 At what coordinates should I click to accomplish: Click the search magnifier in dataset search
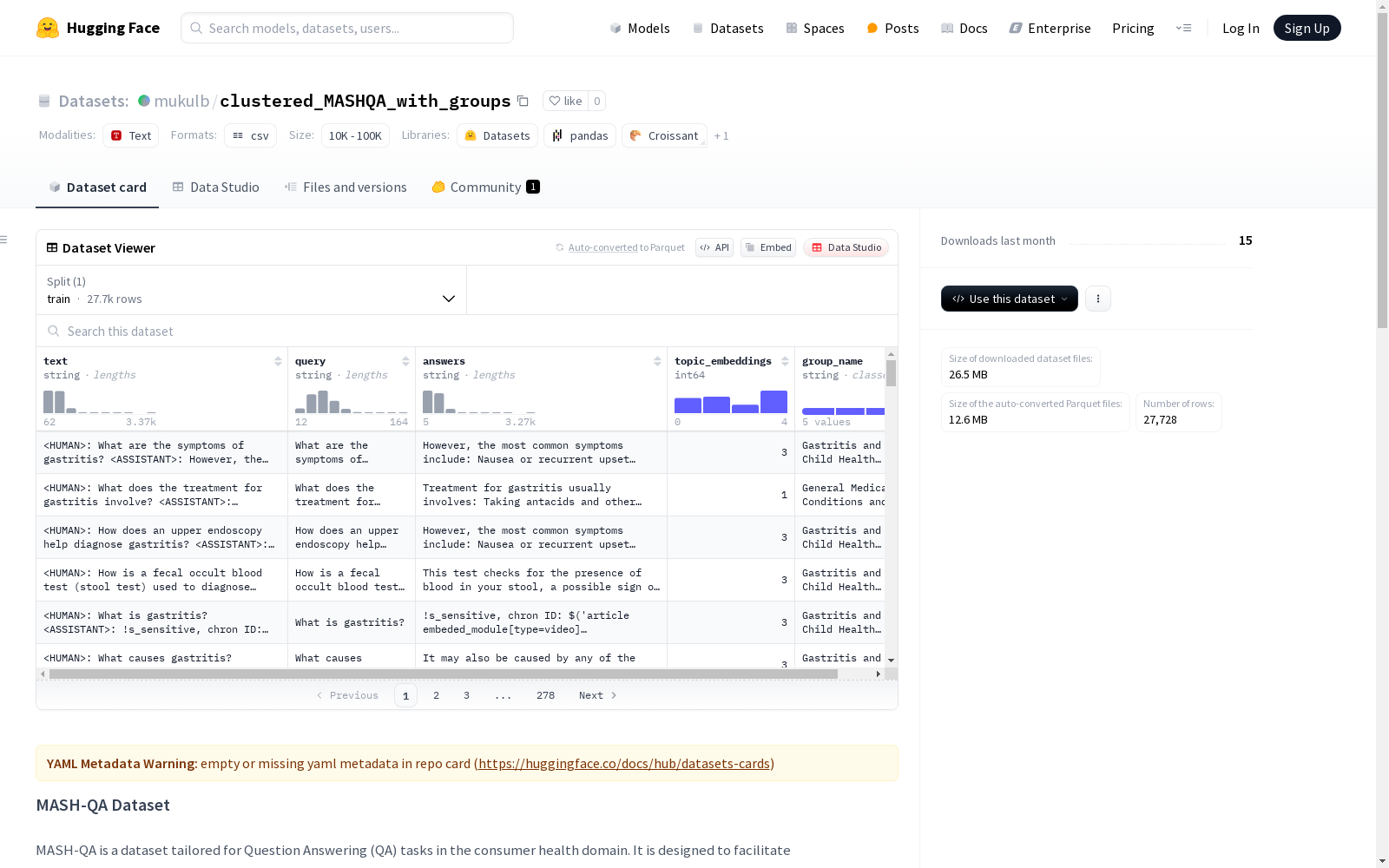[54, 331]
